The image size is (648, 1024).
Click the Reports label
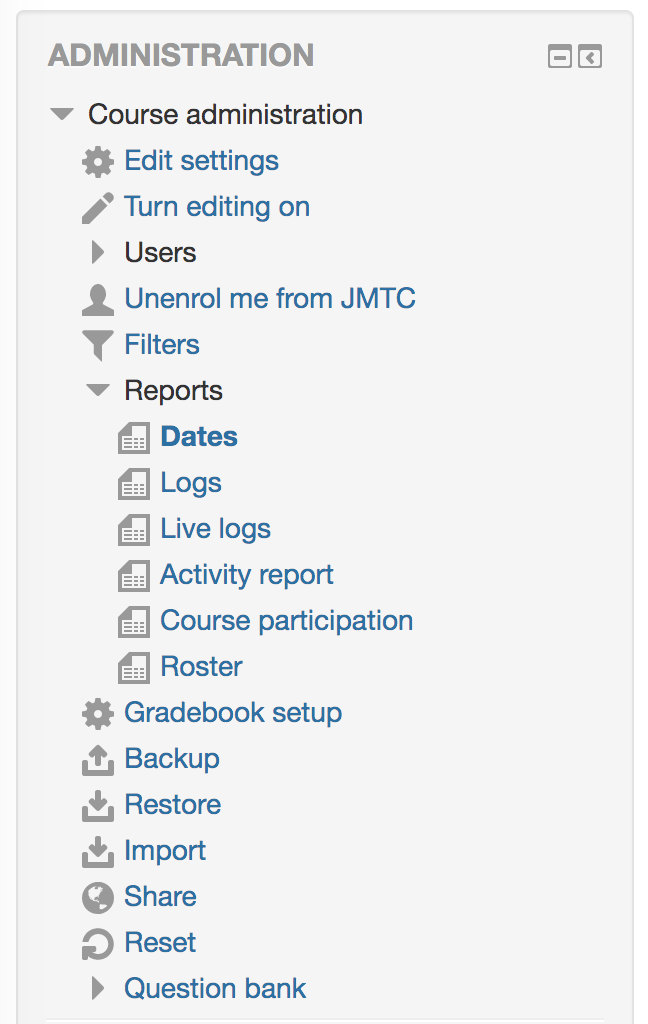coord(173,391)
